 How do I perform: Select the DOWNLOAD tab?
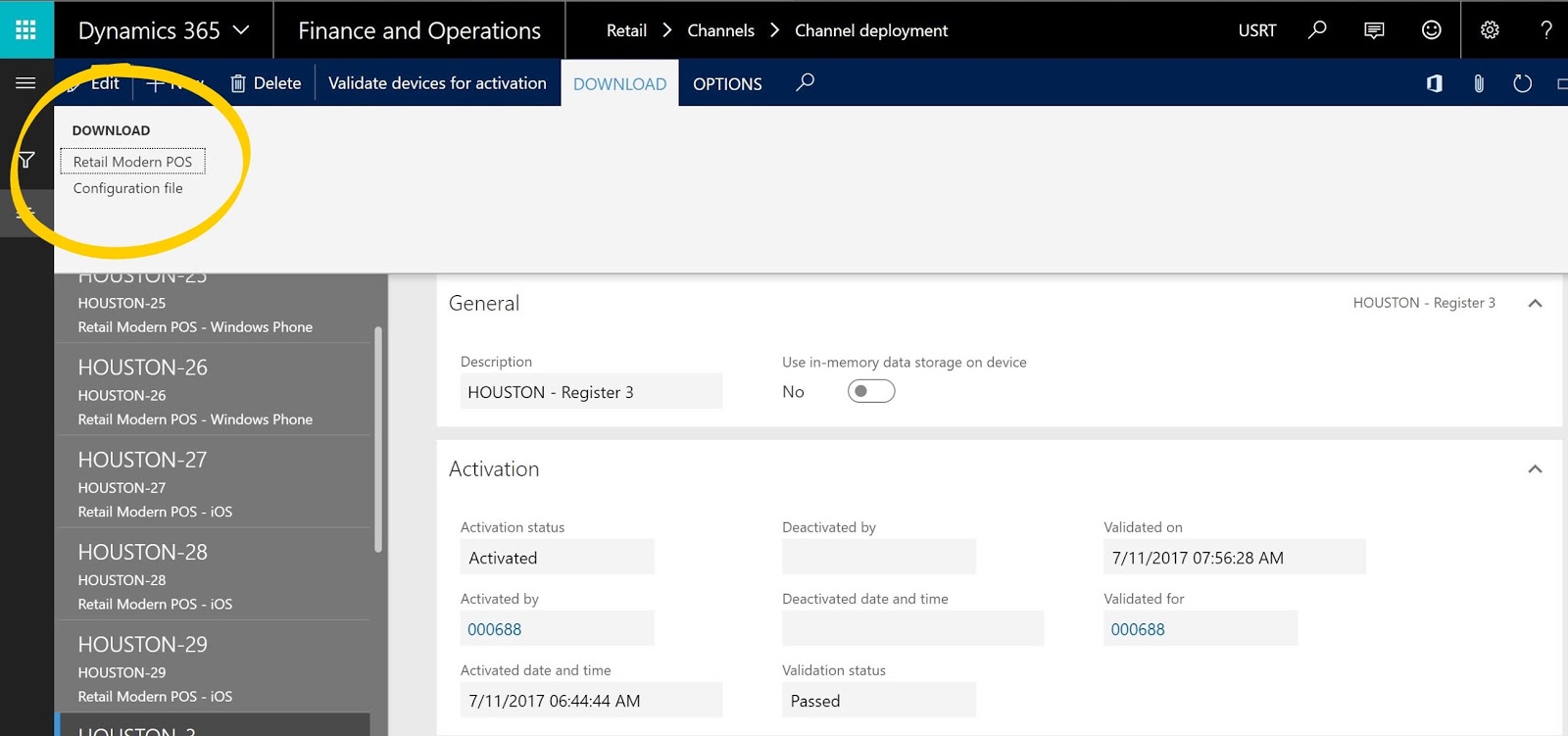point(619,83)
